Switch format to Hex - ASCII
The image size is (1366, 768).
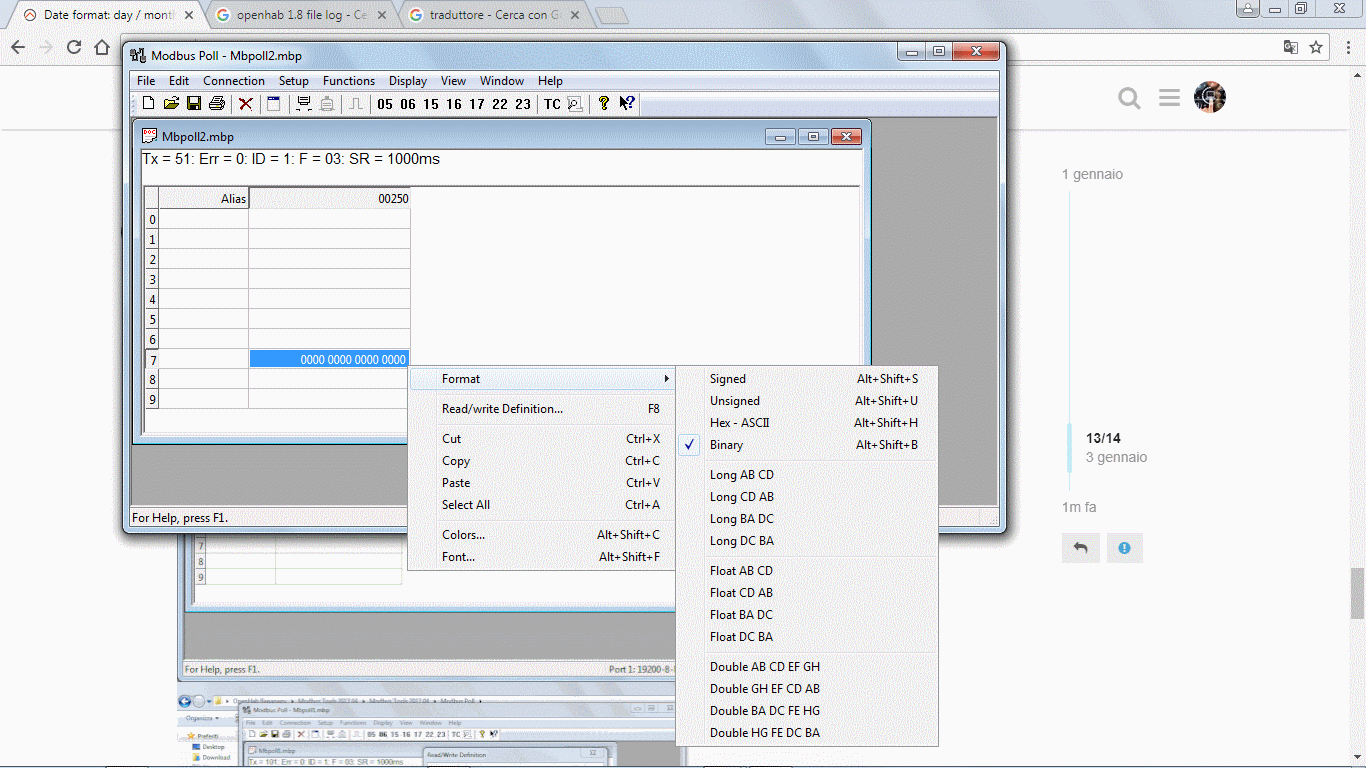(x=739, y=423)
